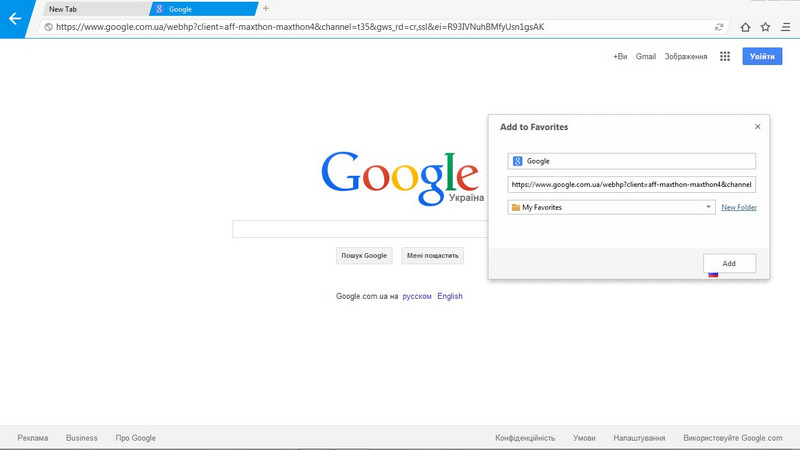Click the favorites star icon
This screenshot has width=800, height=450.
tap(765, 27)
